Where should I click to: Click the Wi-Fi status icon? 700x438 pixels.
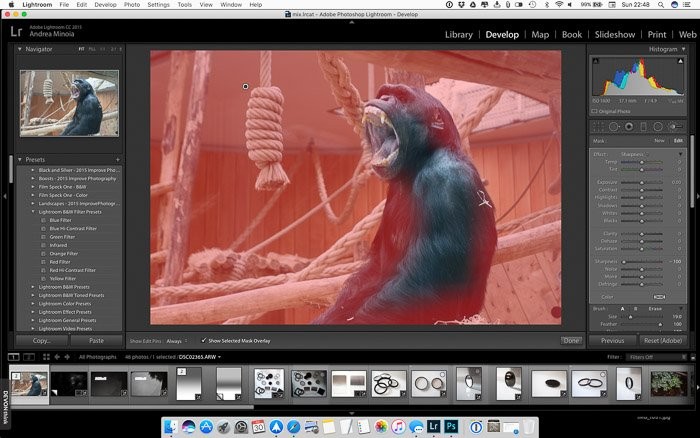pyautogui.click(x=559, y=4)
